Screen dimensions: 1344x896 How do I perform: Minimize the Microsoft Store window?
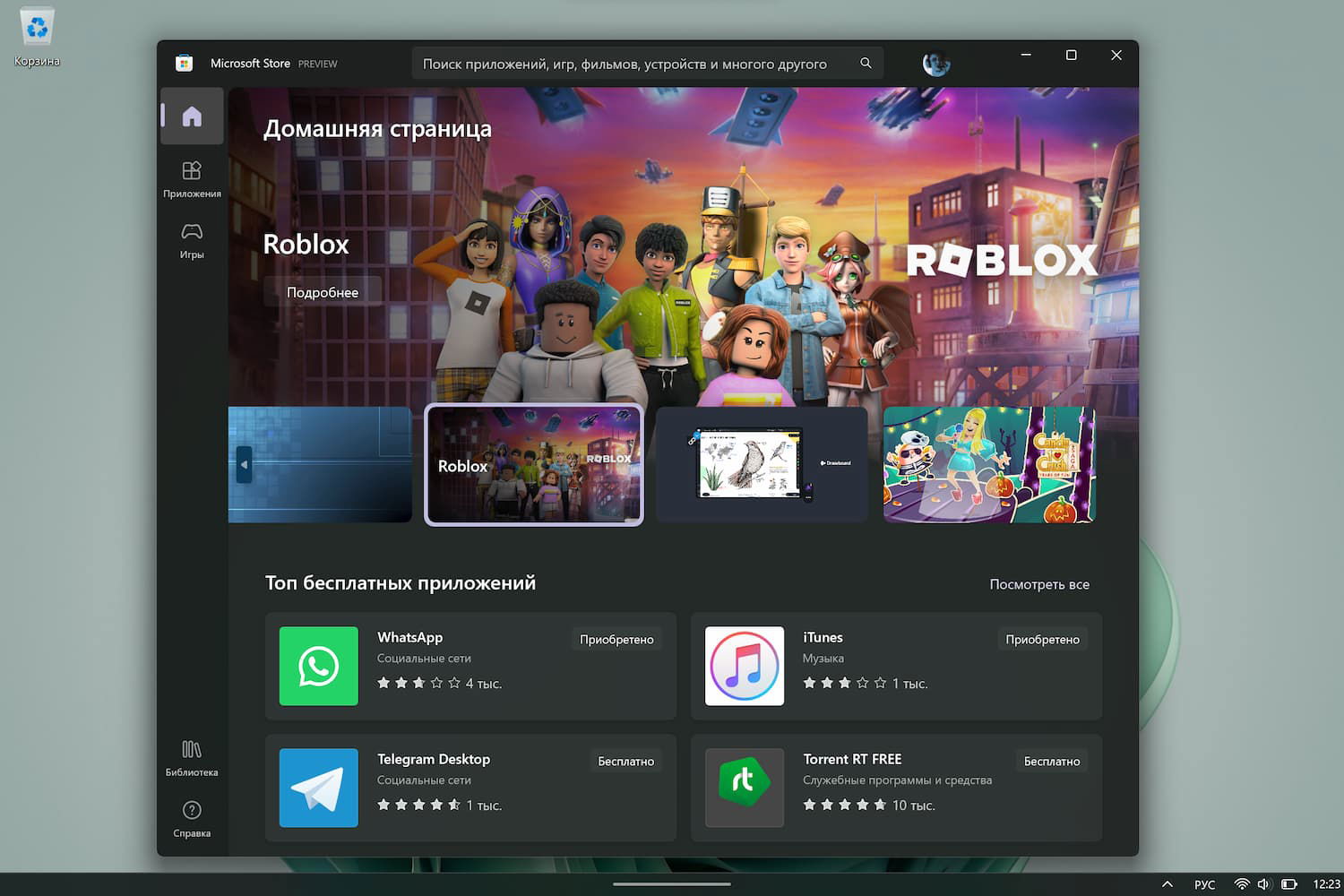[x=1026, y=56]
